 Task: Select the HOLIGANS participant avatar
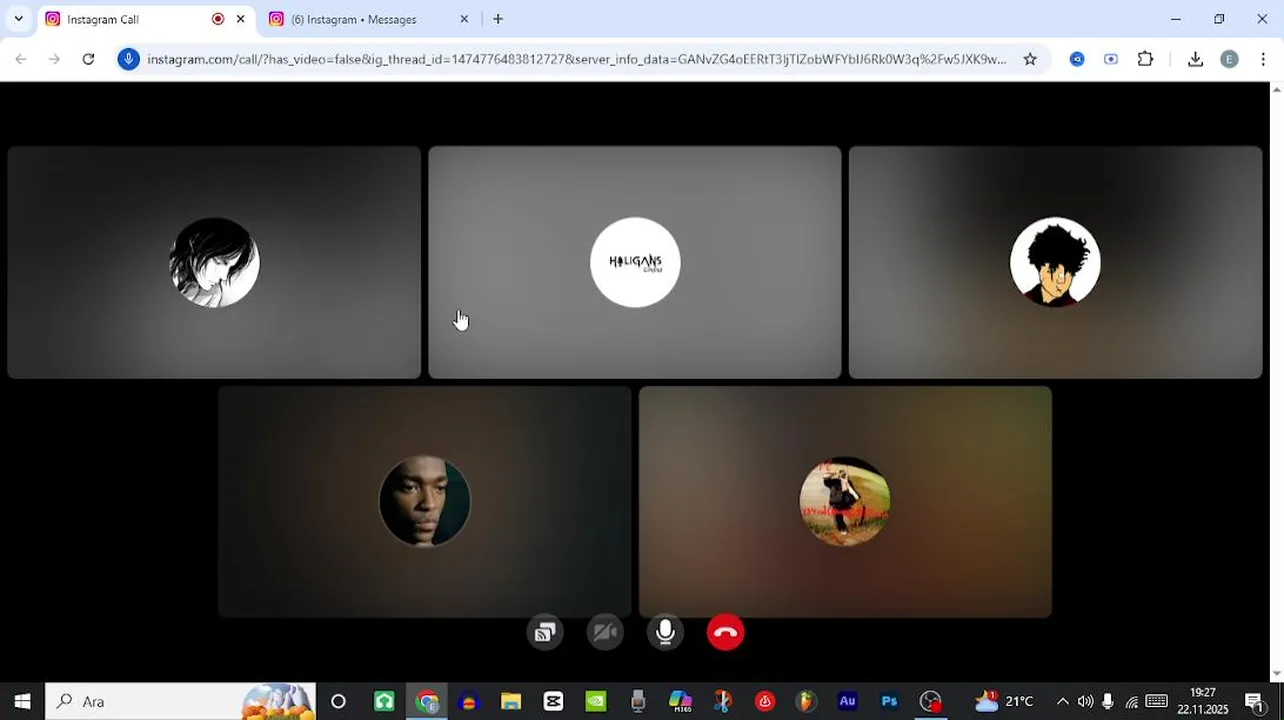pos(635,262)
